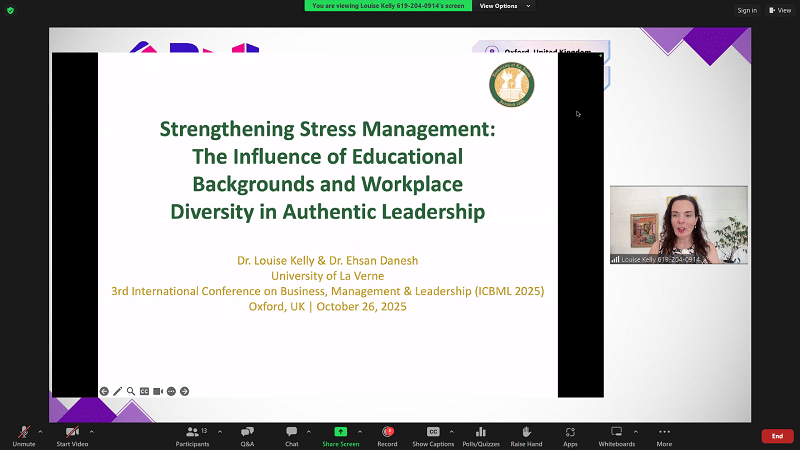Click the red End button

tap(777, 436)
